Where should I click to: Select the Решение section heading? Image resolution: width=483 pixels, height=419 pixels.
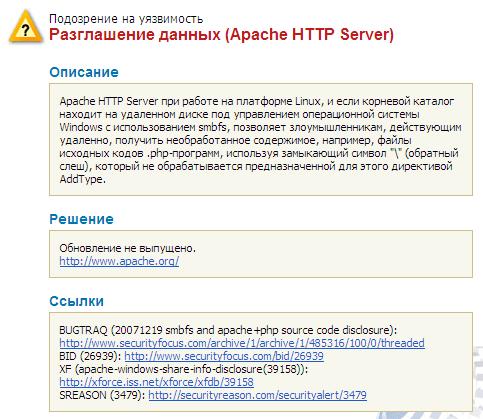click(x=82, y=219)
